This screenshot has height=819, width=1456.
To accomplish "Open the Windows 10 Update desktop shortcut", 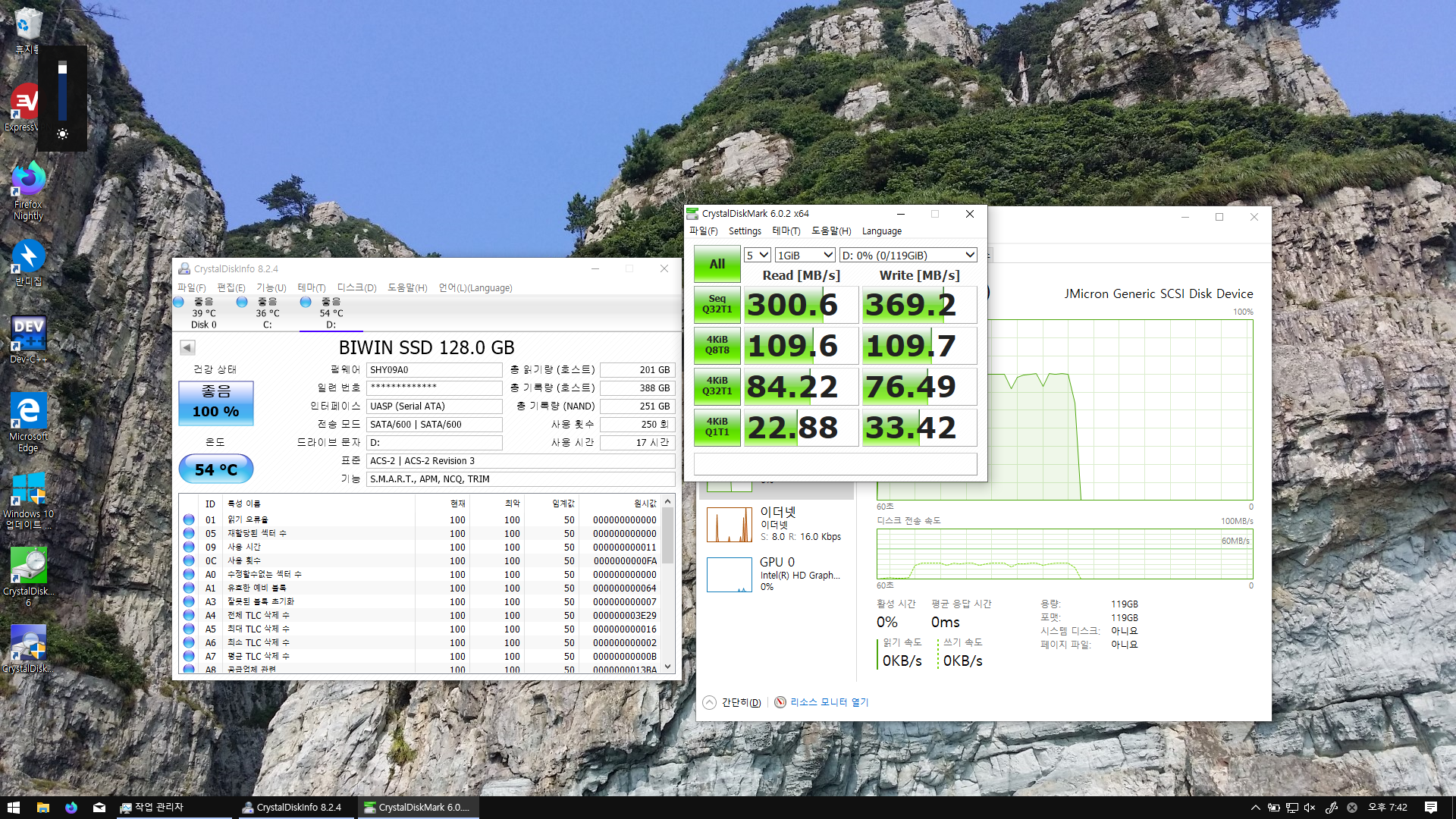I will click(x=28, y=500).
